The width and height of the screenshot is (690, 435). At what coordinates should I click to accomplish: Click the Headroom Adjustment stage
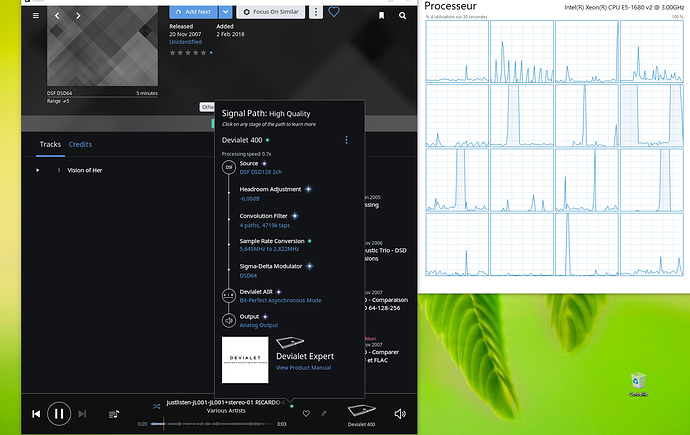pos(270,189)
